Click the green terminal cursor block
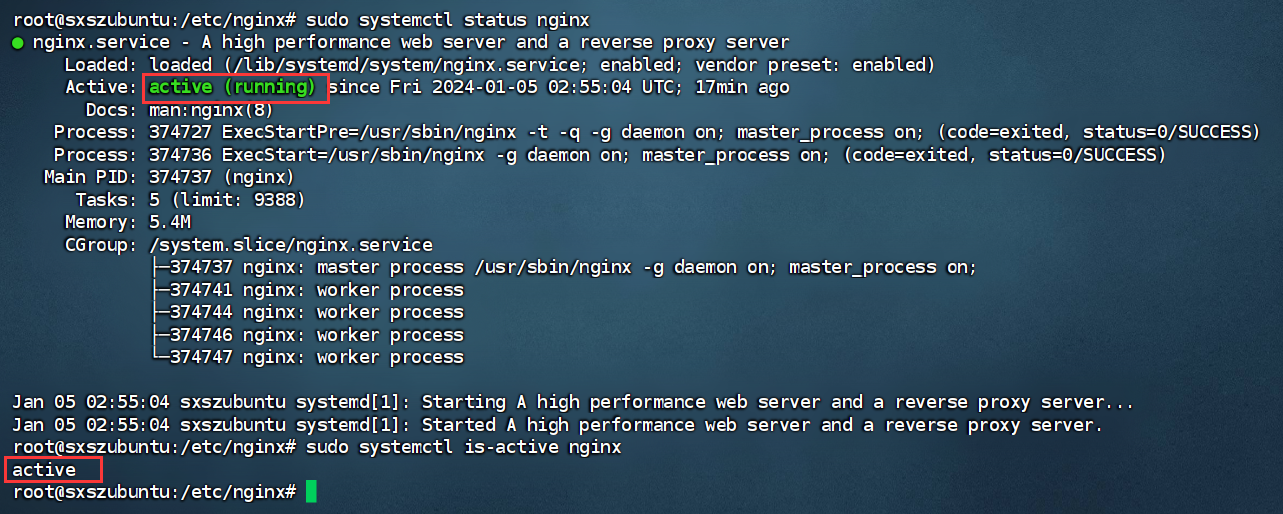1283x514 pixels. [311, 492]
